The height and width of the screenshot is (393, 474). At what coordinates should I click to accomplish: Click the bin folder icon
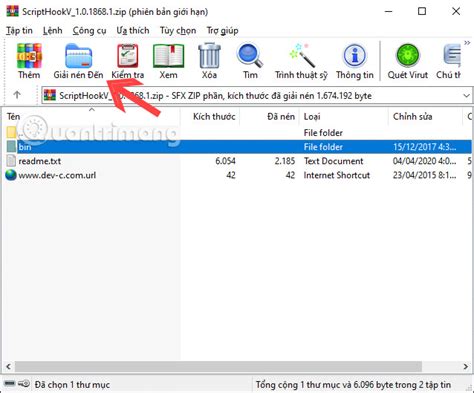11,147
